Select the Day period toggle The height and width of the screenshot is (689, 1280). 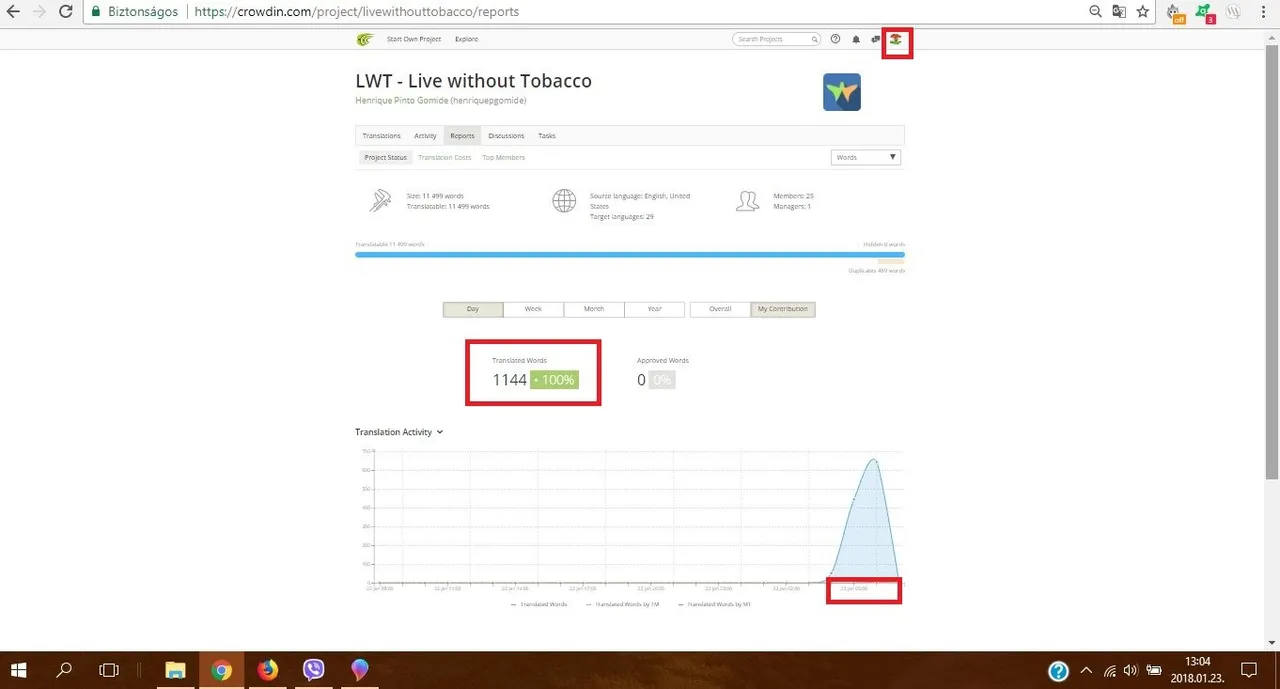coord(473,309)
